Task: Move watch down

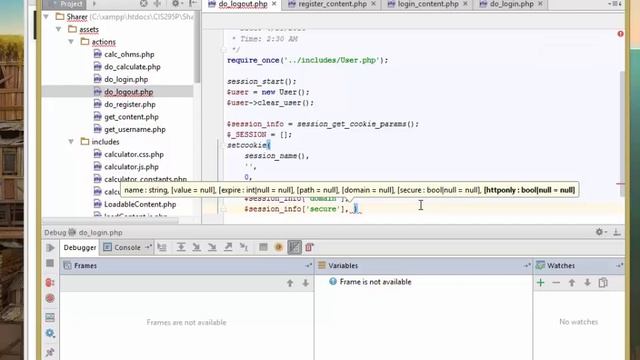Action: click(587, 282)
